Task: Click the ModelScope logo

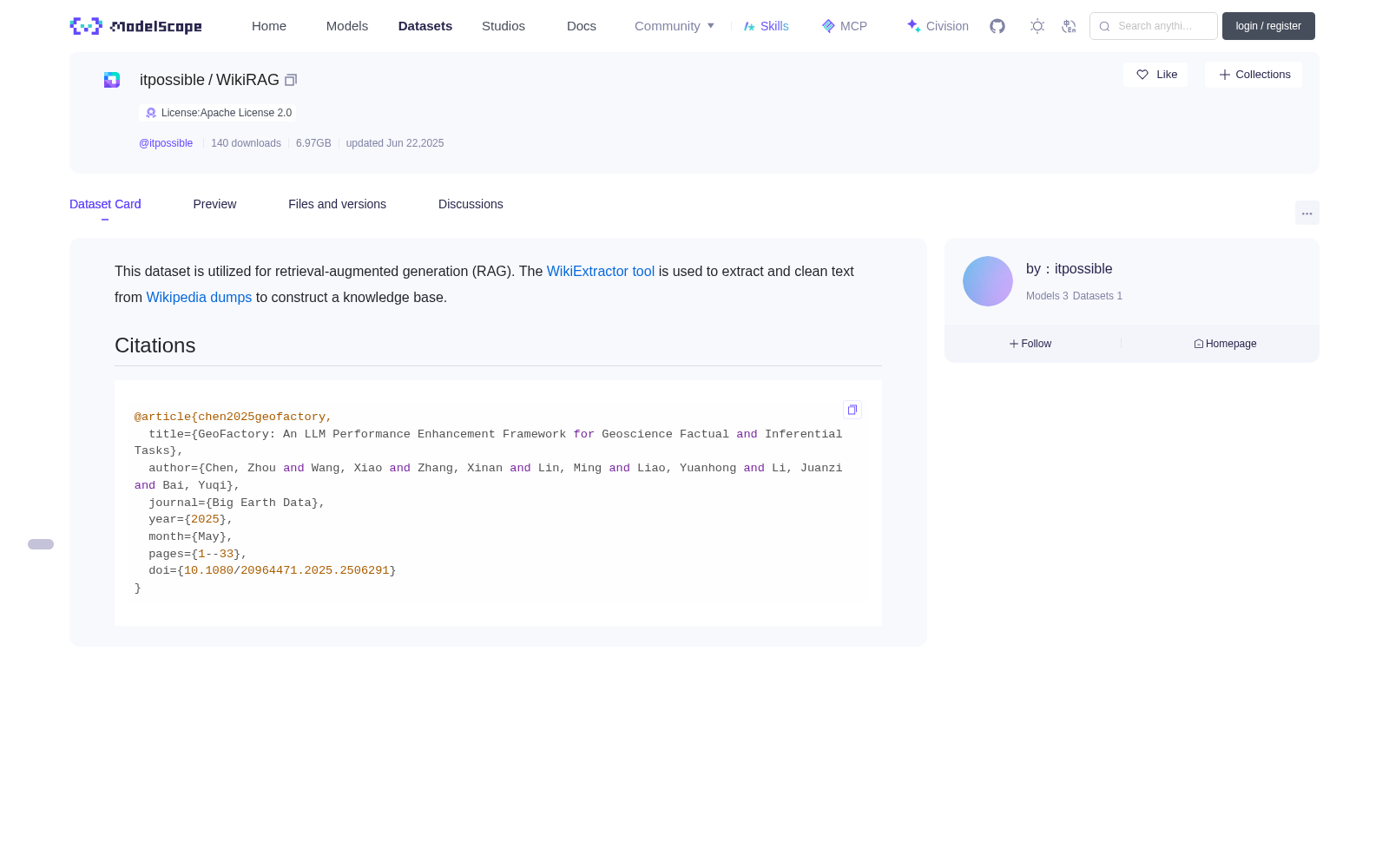Action: tap(135, 26)
